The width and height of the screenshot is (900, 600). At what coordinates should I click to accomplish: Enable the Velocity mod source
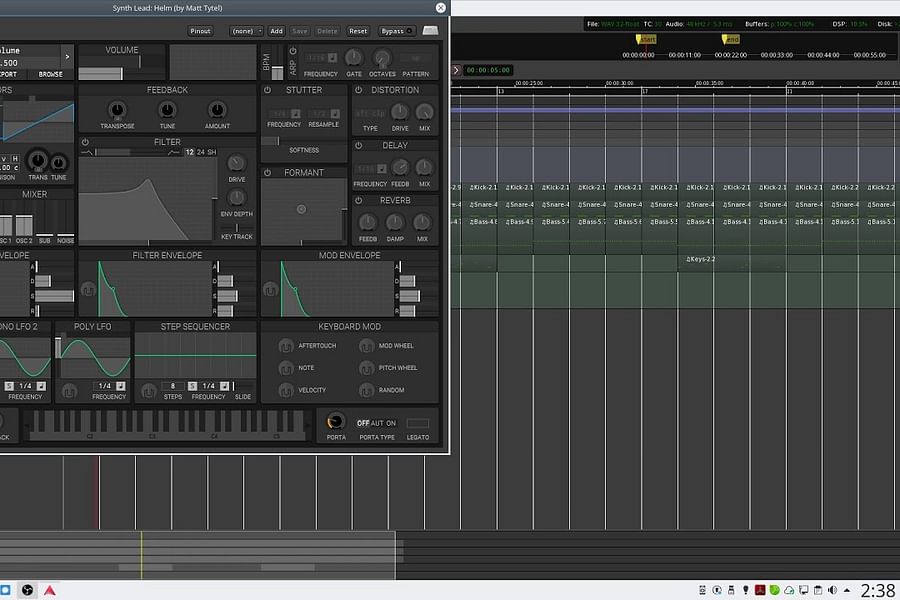pyautogui.click(x=285, y=391)
